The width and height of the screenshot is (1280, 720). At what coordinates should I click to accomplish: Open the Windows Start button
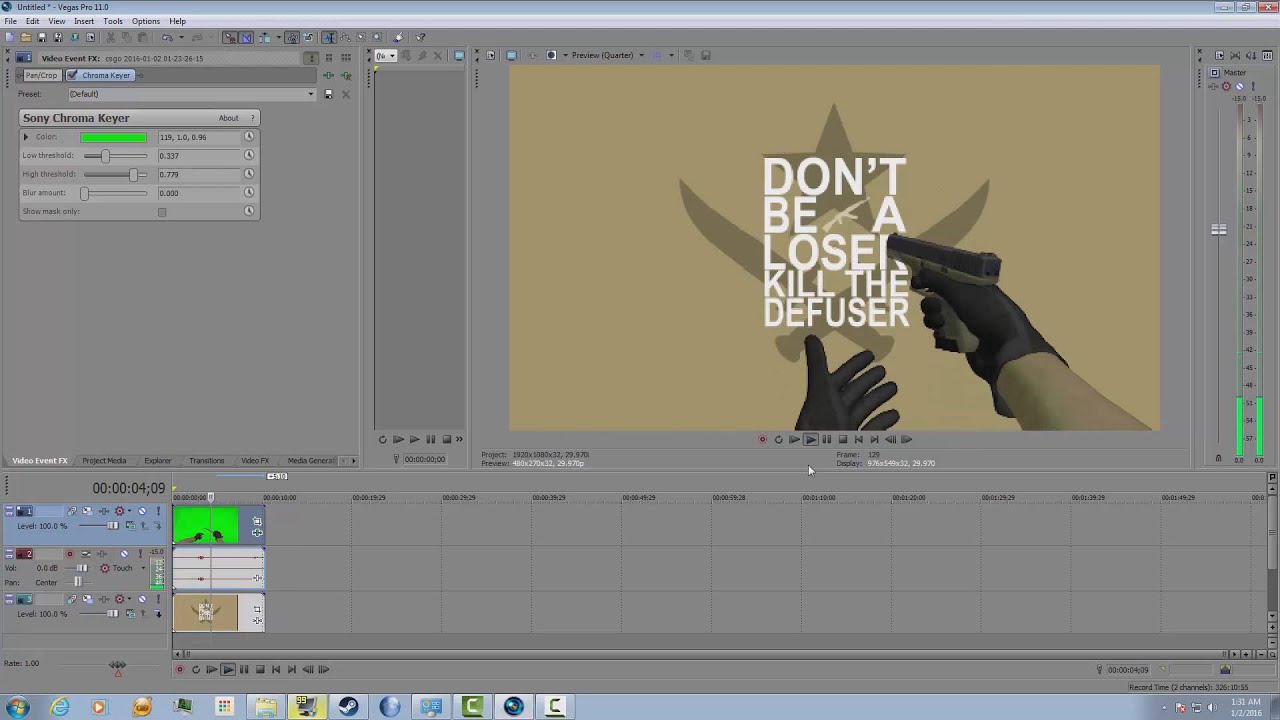point(17,707)
